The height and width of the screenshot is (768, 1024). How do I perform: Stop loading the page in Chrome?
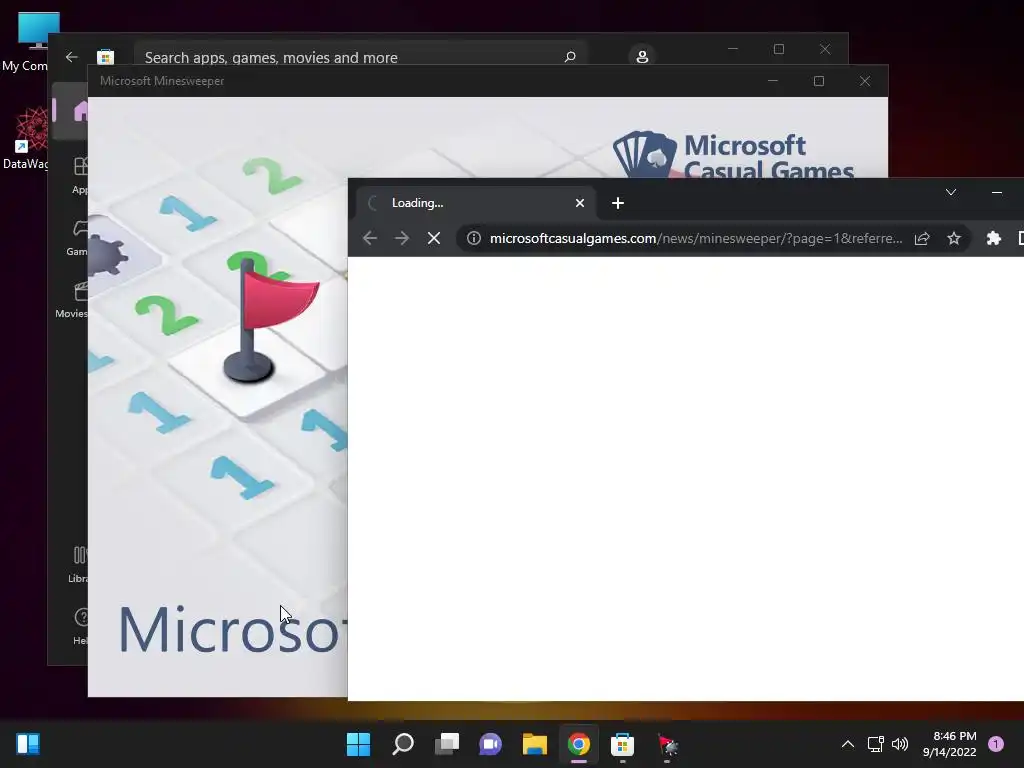(434, 238)
